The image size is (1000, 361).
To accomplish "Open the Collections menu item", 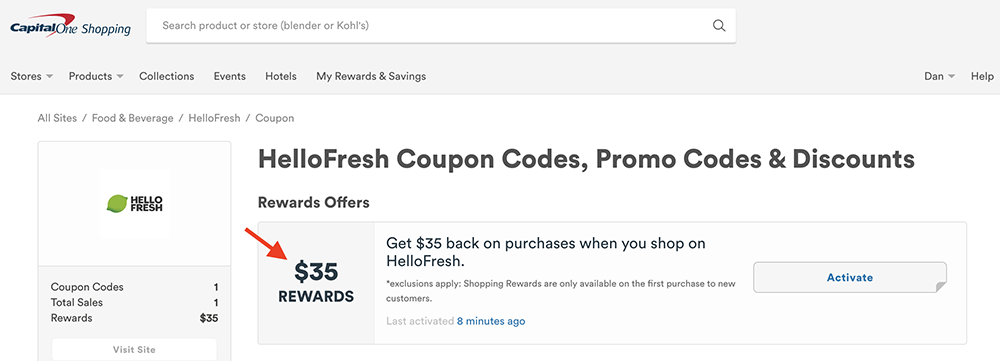I will 166,76.
